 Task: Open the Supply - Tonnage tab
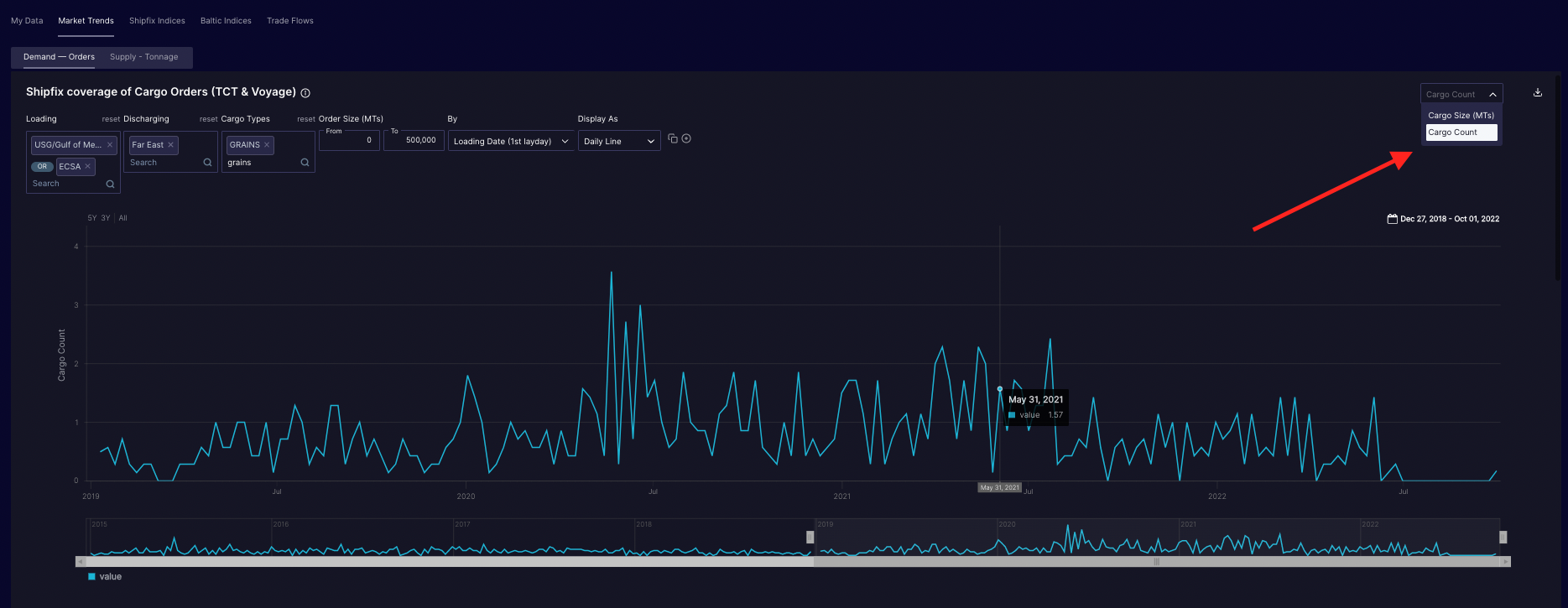pos(143,57)
